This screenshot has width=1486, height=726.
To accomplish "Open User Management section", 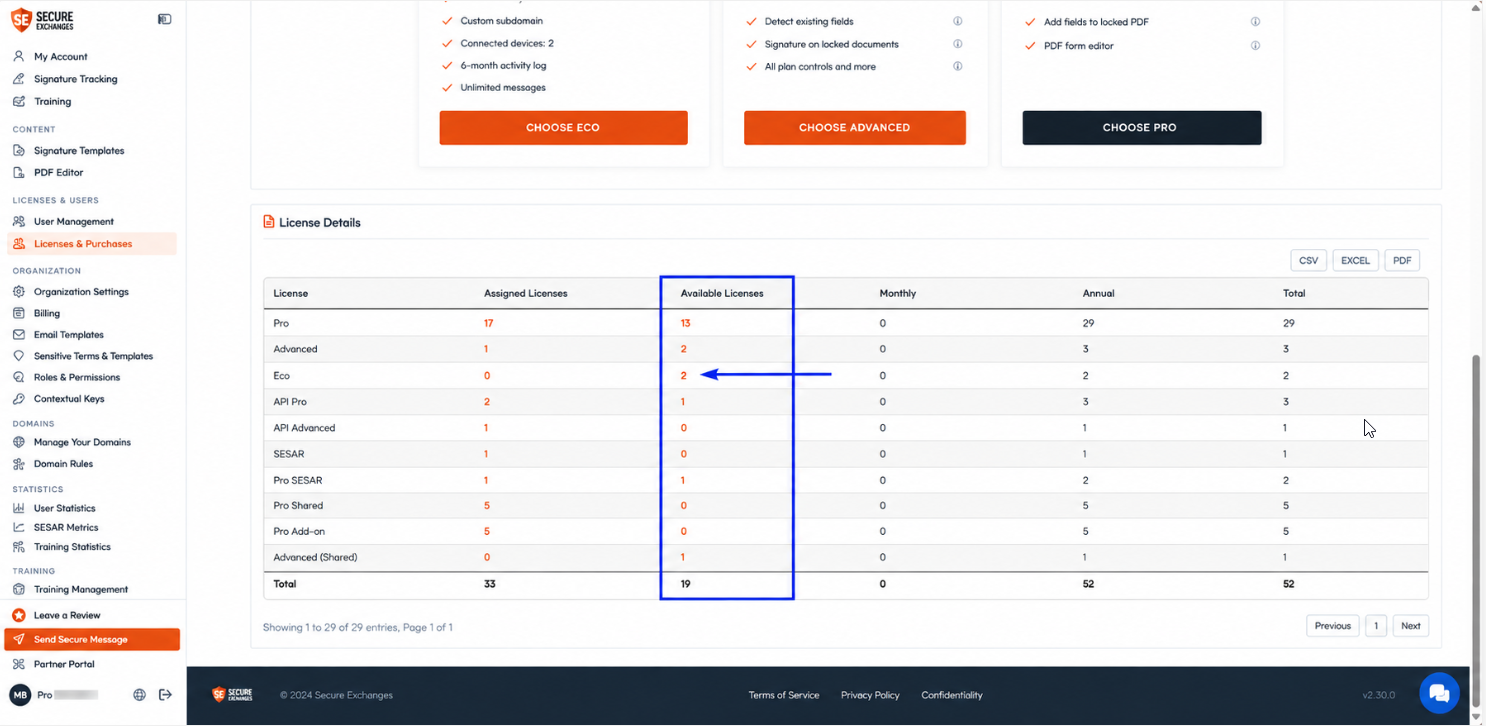I will click(x=73, y=221).
